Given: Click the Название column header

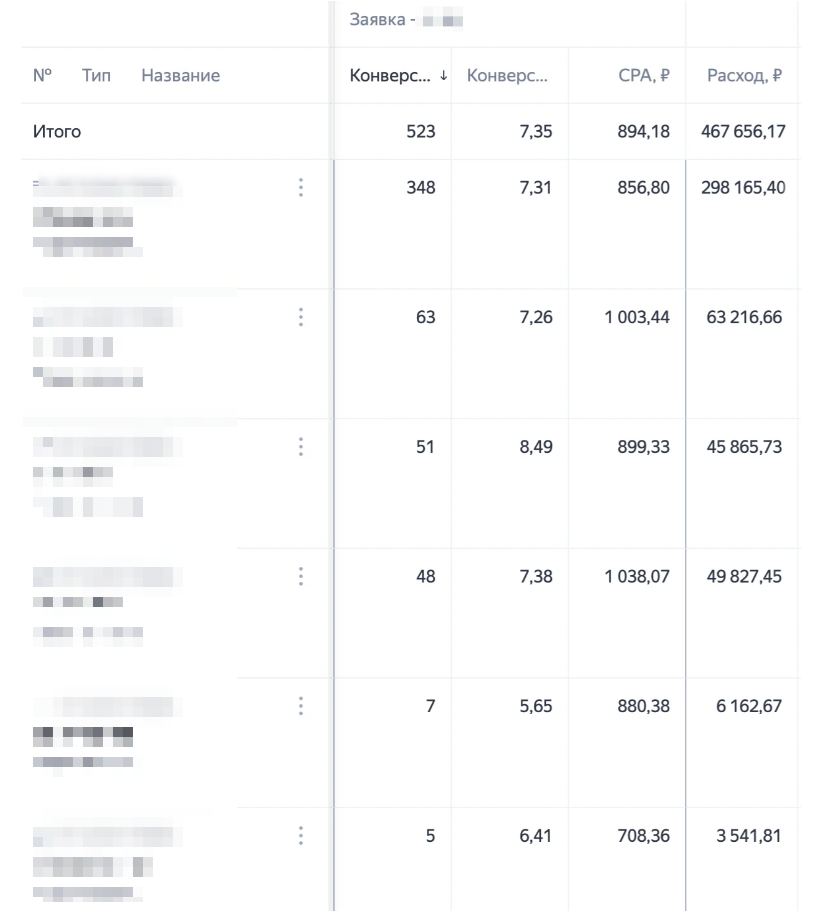Looking at the screenshot, I should (181, 75).
